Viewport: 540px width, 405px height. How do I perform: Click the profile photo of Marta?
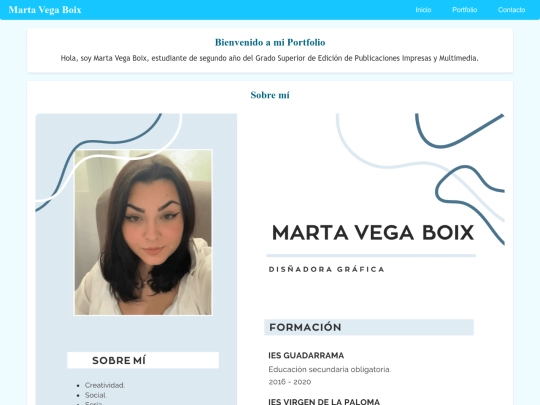[x=143, y=232]
